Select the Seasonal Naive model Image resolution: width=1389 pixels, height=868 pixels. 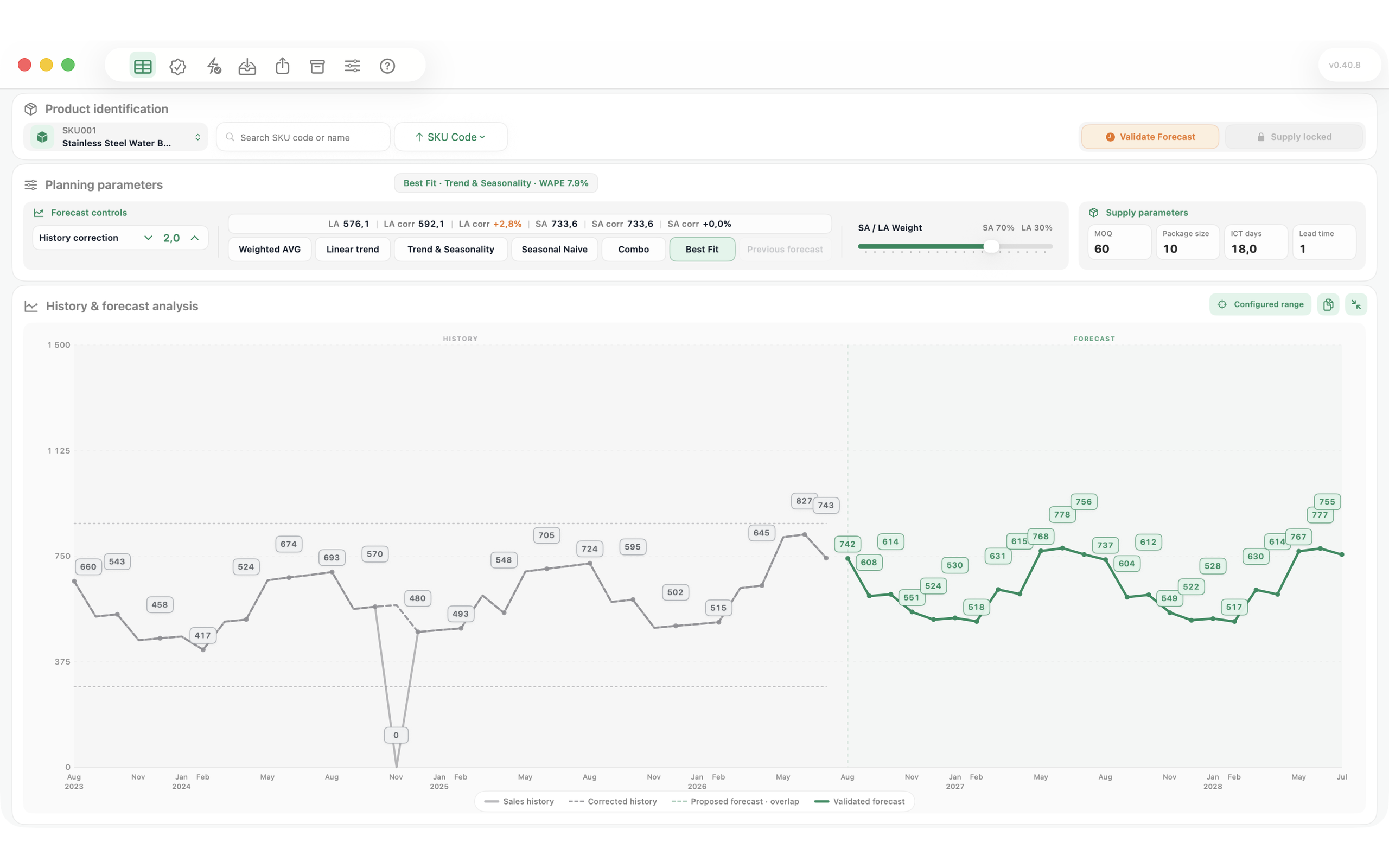click(x=555, y=249)
